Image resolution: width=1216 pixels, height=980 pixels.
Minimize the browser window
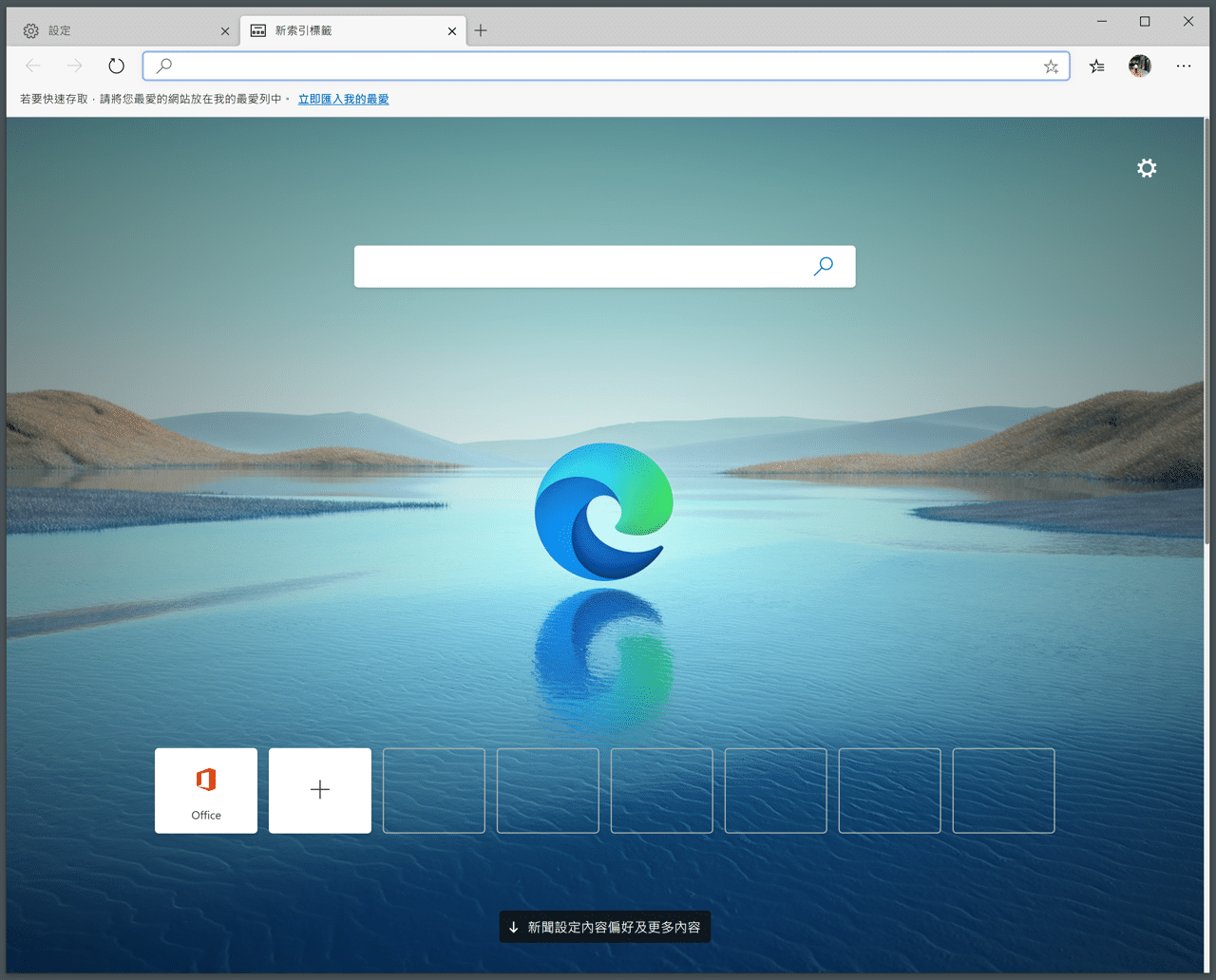click(1102, 21)
